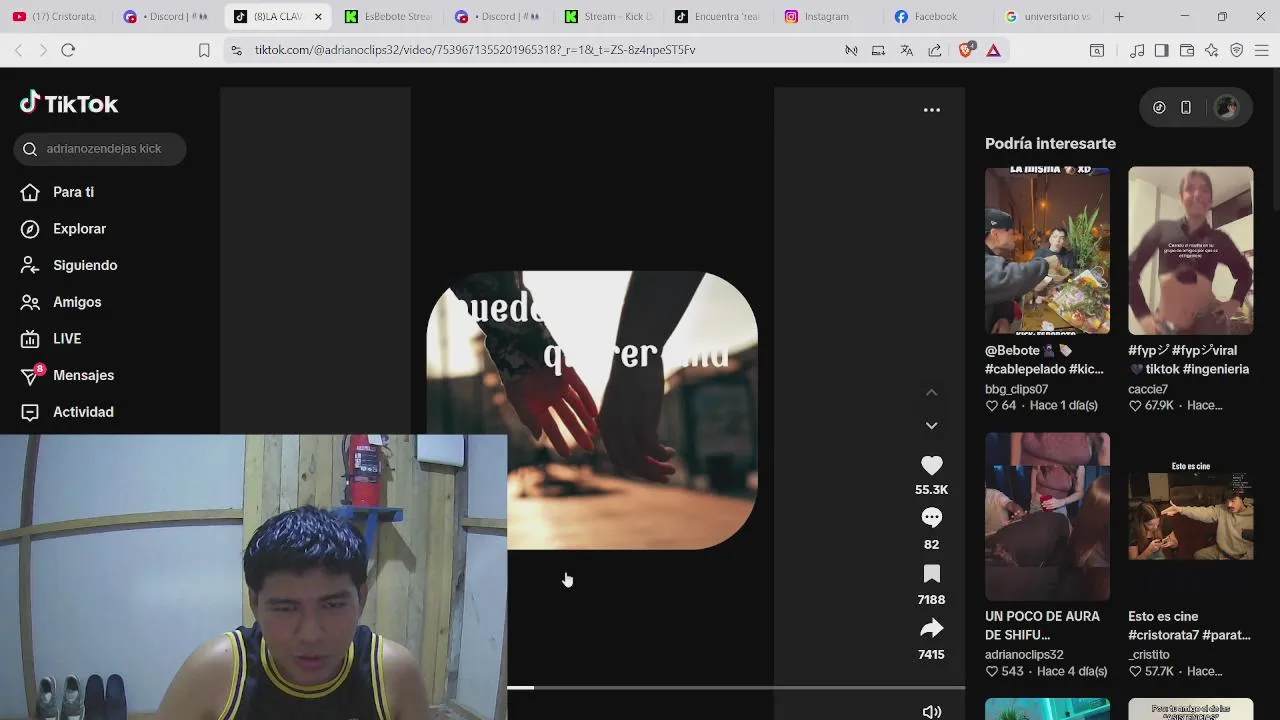Mute the video volume icon
Screen dimensions: 1280x720
[x=931, y=712]
